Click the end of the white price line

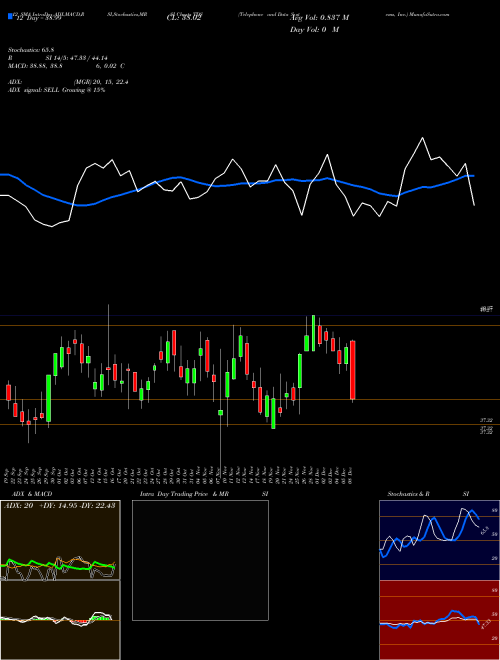[474, 205]
